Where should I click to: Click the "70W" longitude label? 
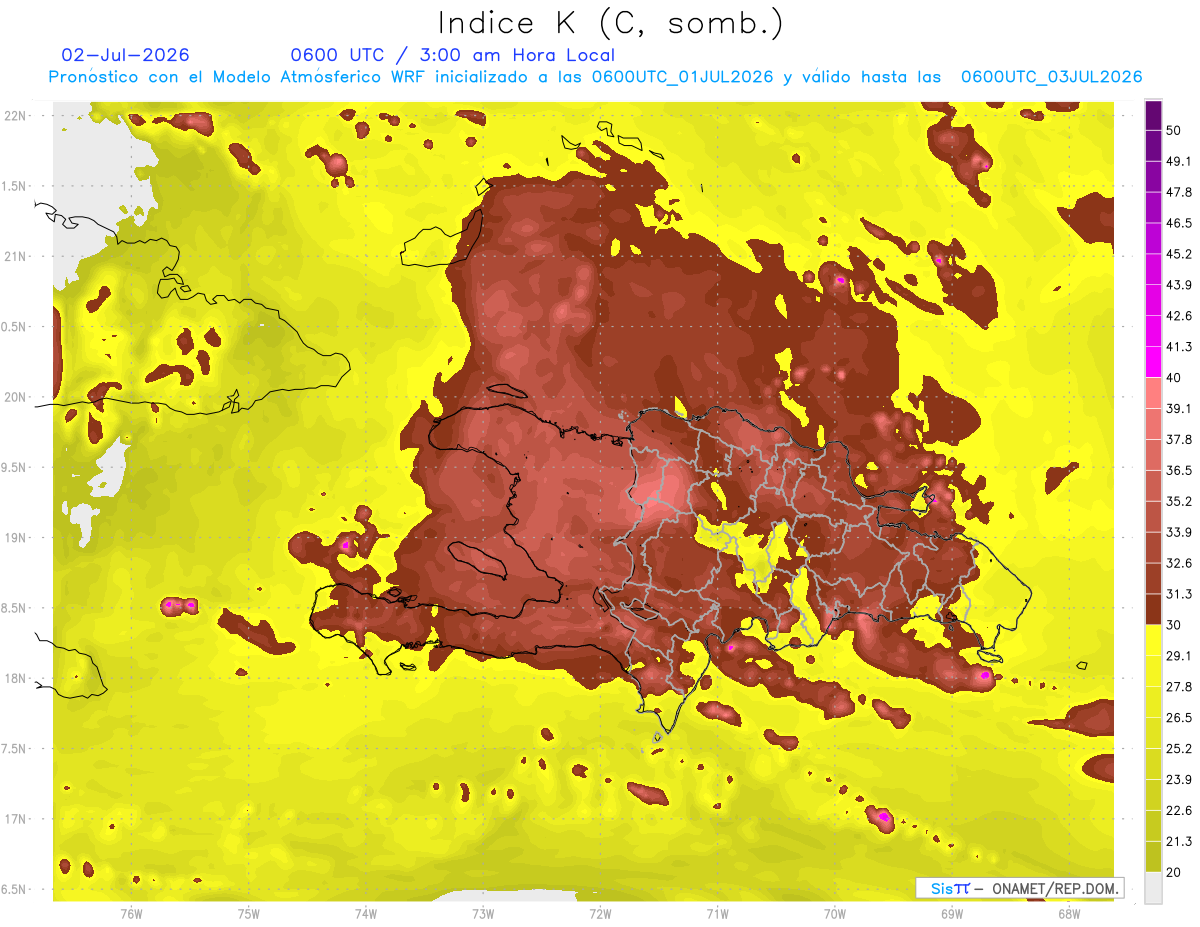pyautogui.click(x=835, y=914)
